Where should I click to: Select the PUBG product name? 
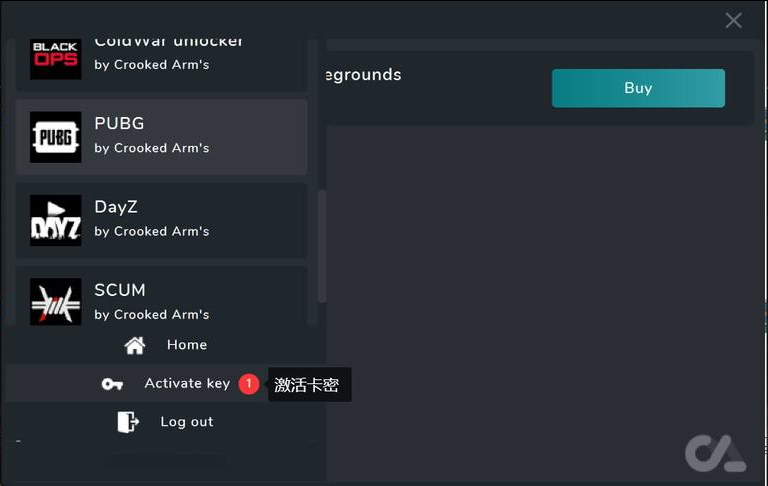pyautogui.click(x=119, y=123)
